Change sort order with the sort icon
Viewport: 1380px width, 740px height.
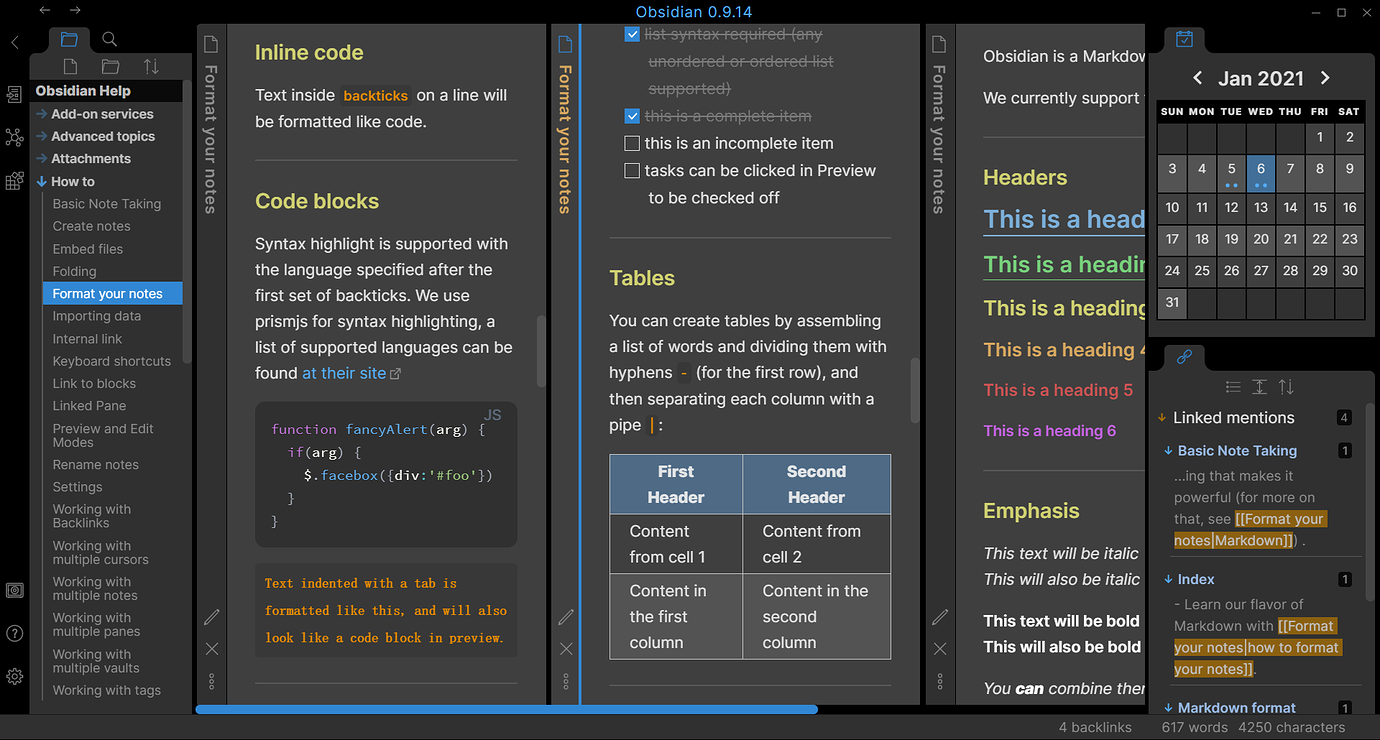pyautogui.click(x=150, y=65)
